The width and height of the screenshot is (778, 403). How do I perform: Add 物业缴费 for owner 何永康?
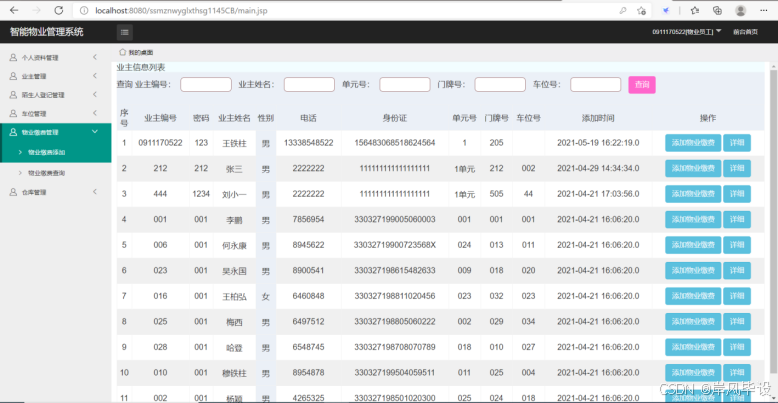(693, 245)
